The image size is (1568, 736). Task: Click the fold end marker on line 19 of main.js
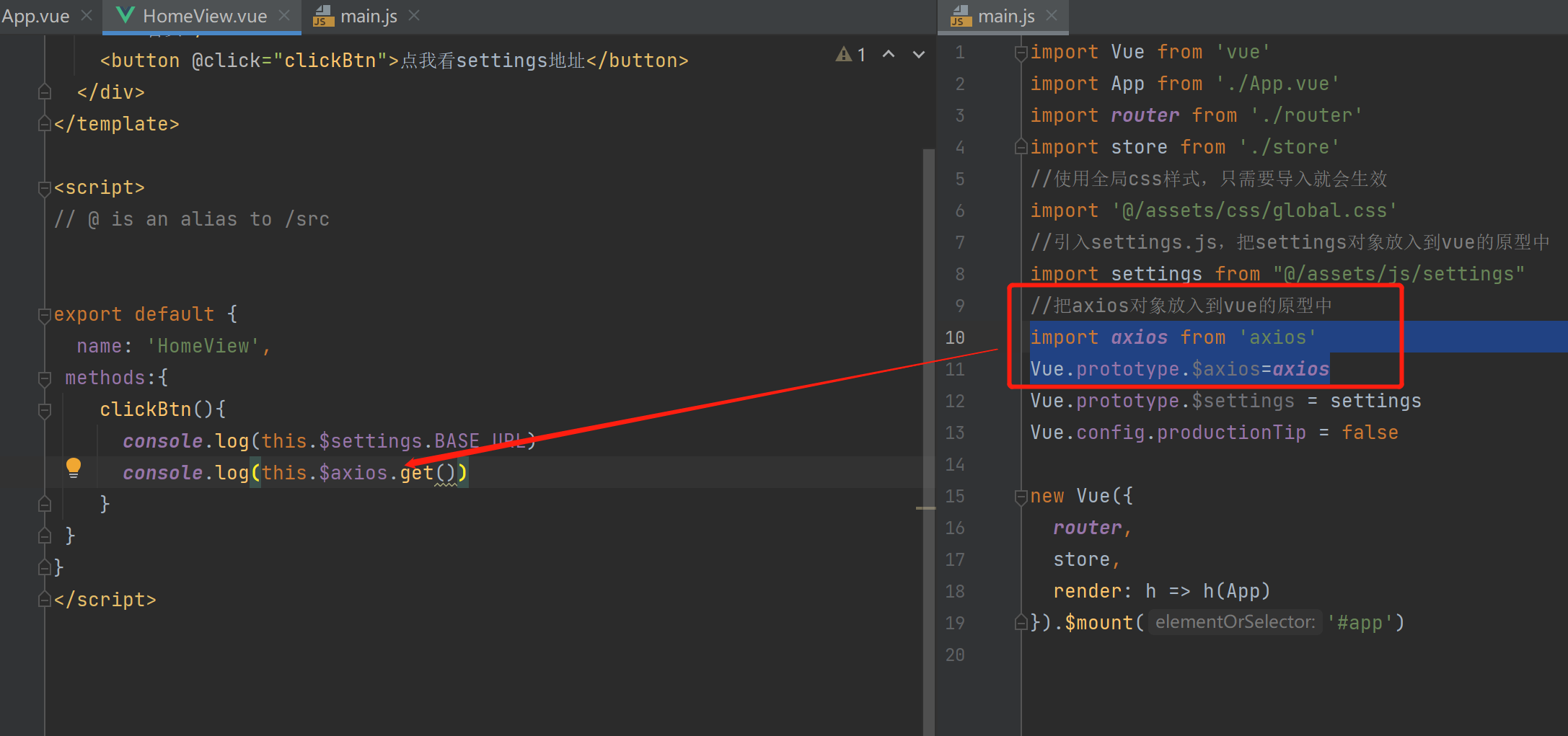point(1021,623)
